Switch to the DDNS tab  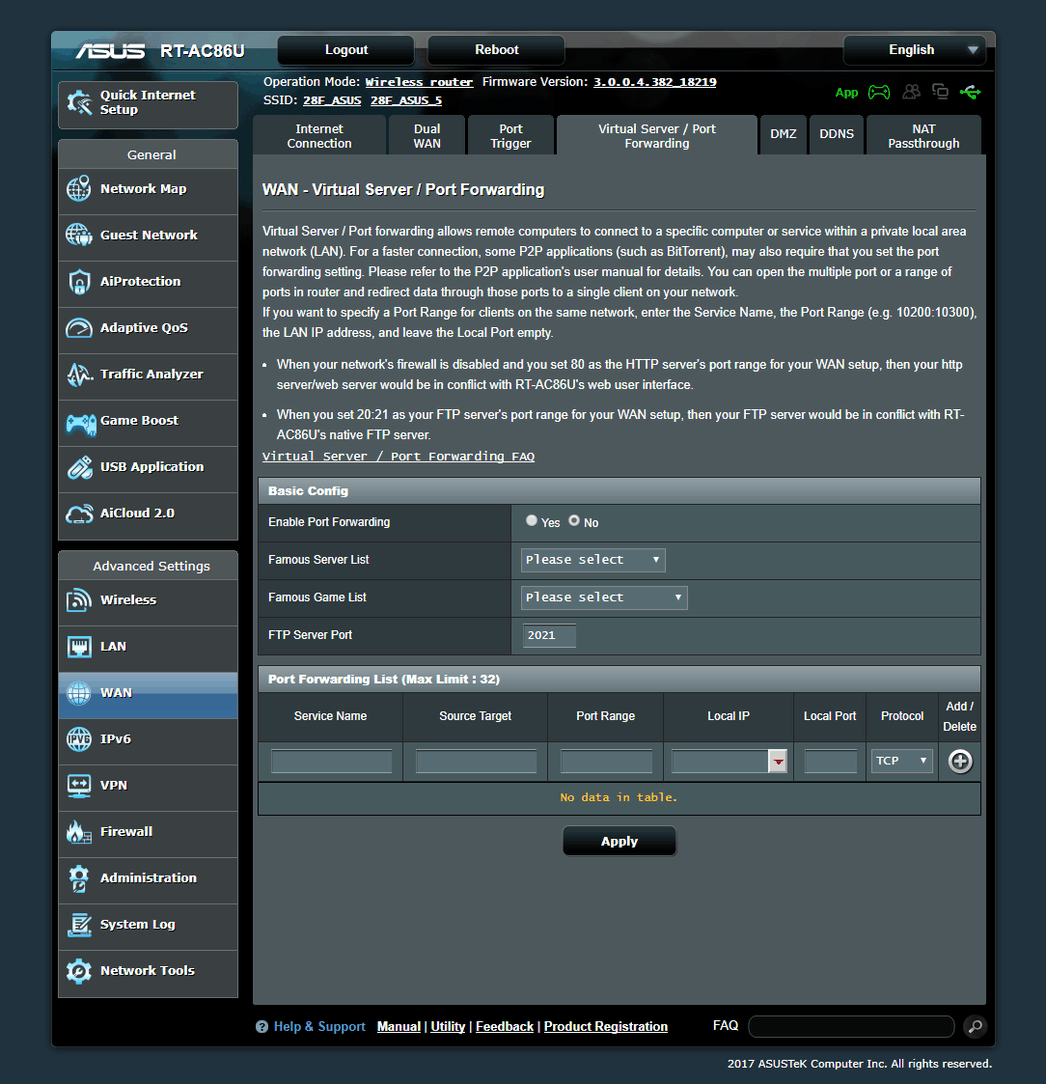point(837,136)
